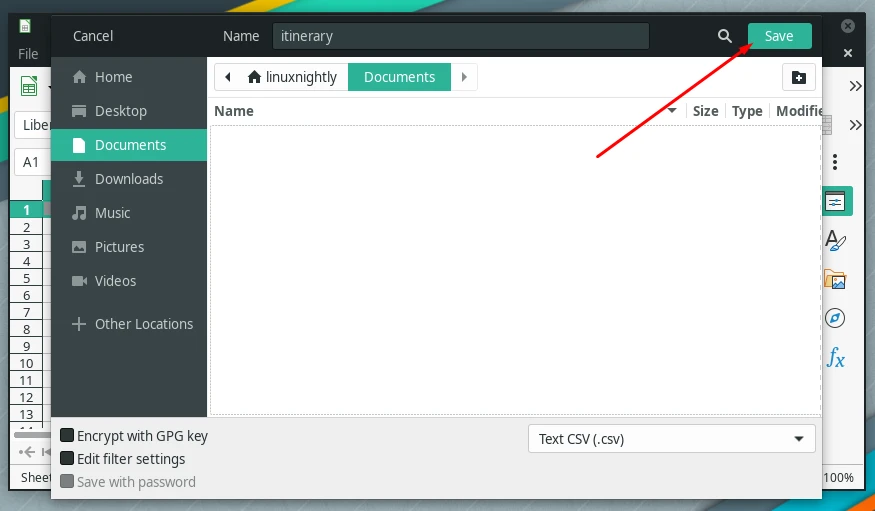The height and width of the screenshot is (511, 875).
Task: Open the Text CSV (.csv) file type dropdown
Action: coord(671,439)
